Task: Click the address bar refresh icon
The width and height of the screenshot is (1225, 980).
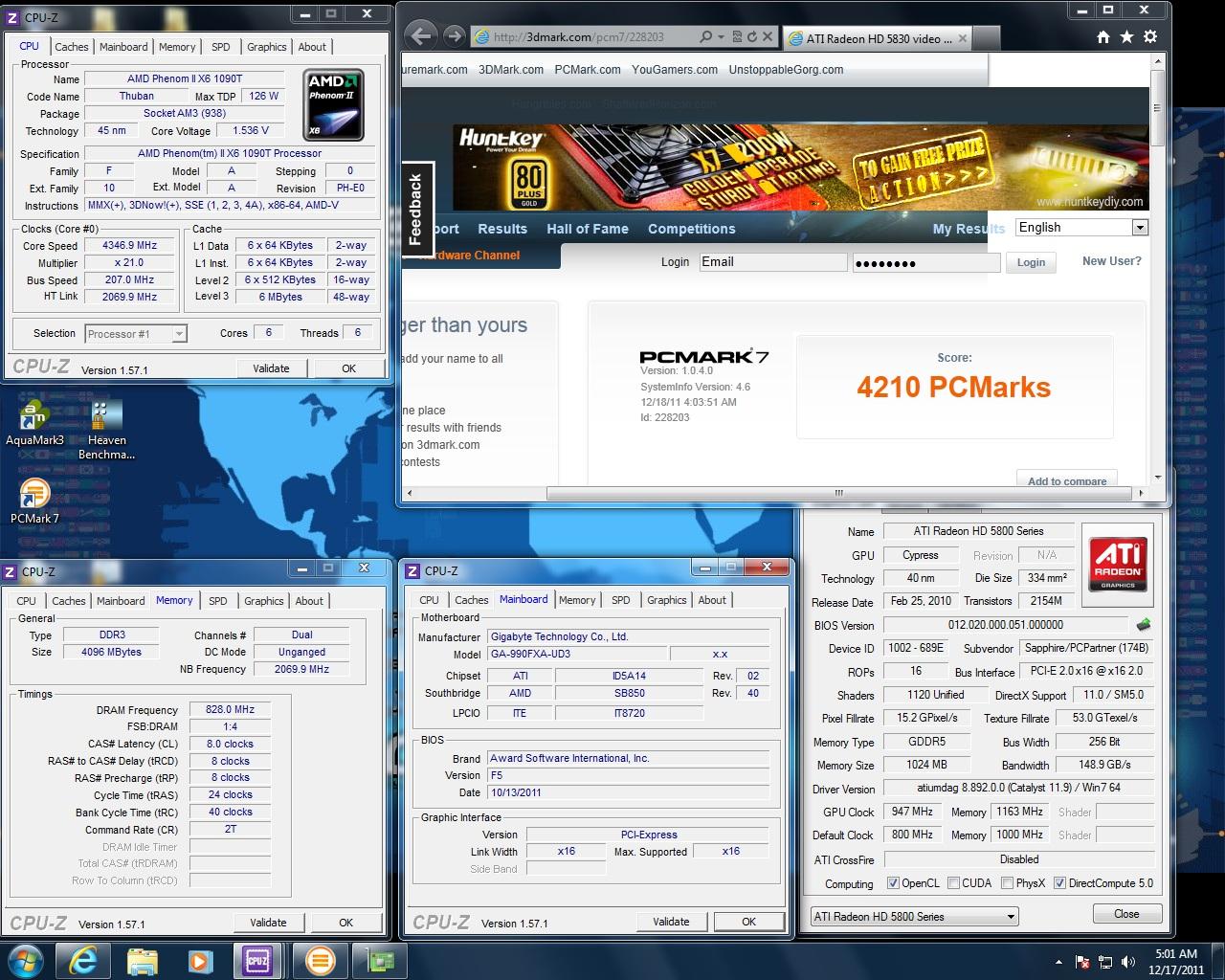Action: point(752,37)
